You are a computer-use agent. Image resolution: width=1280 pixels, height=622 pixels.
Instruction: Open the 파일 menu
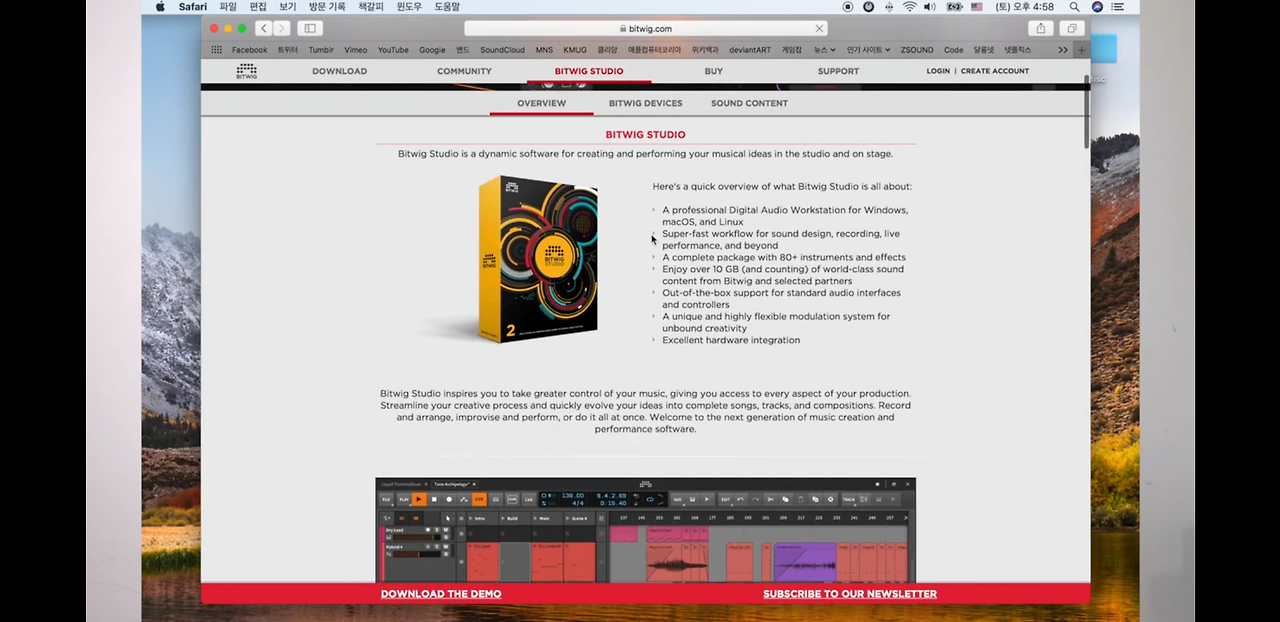228,7
